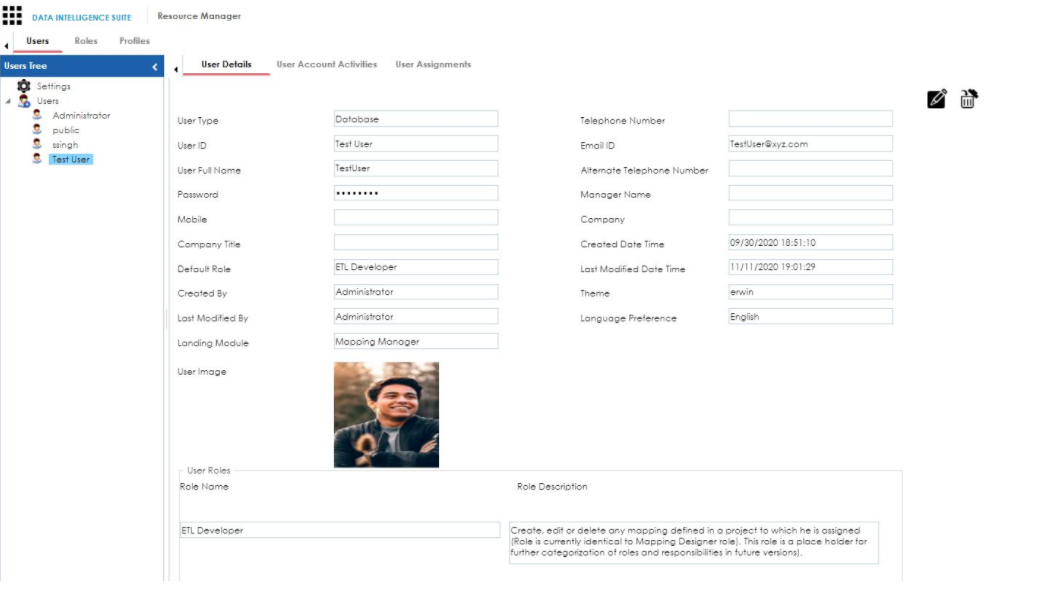The width and height of the screenshot is (1050, 590).
Task: Click the user profile photo
Action: pos(386,415)
